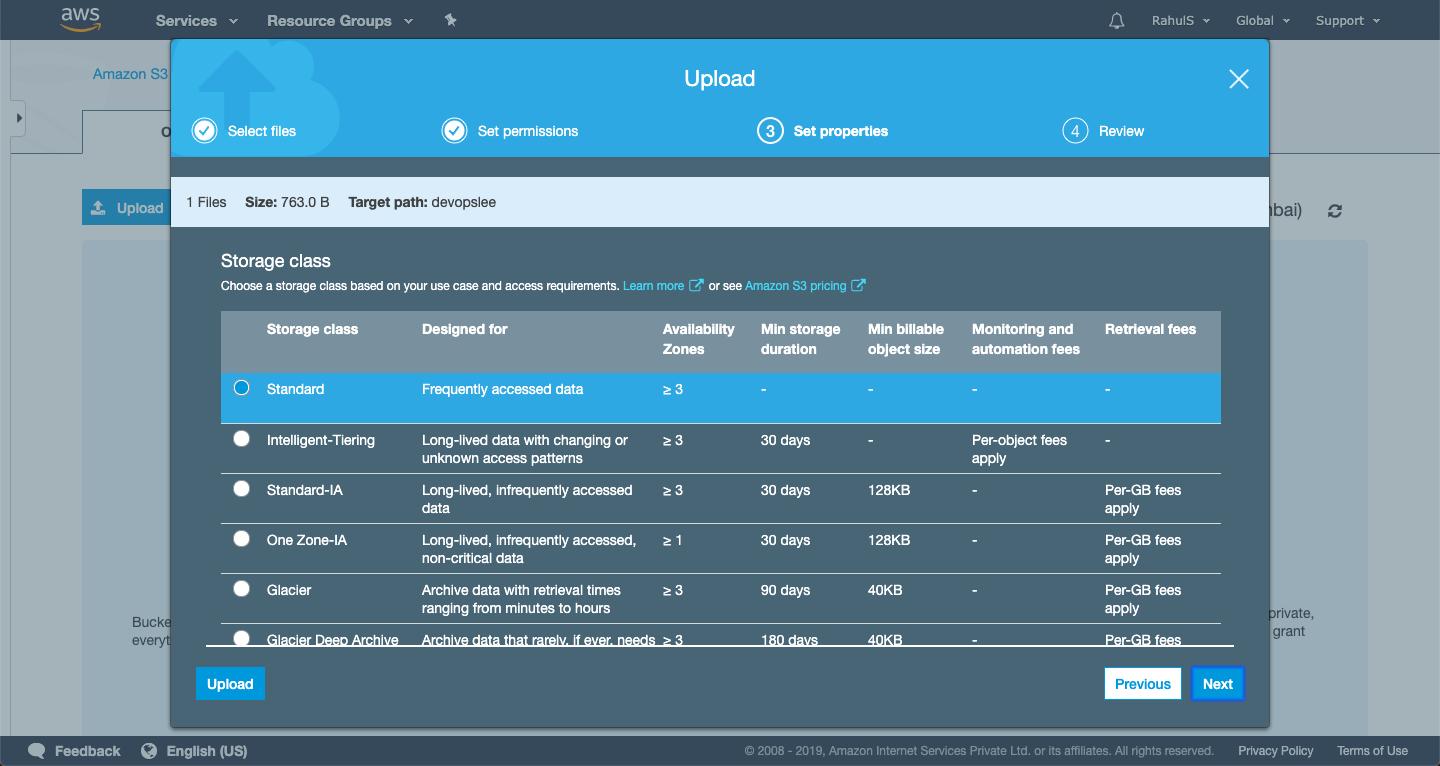
Task: Expand the Services dropdown menu
Action: pyautogui.click(x=196, y=21)
